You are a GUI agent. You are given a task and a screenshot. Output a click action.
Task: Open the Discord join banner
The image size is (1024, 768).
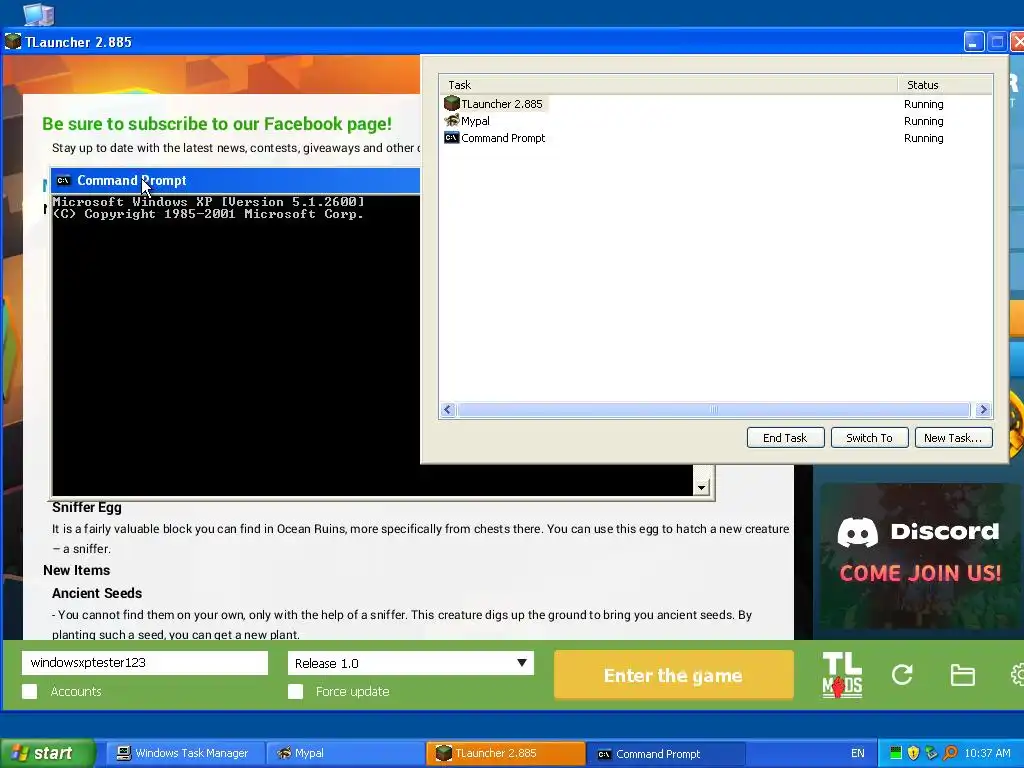918,556
